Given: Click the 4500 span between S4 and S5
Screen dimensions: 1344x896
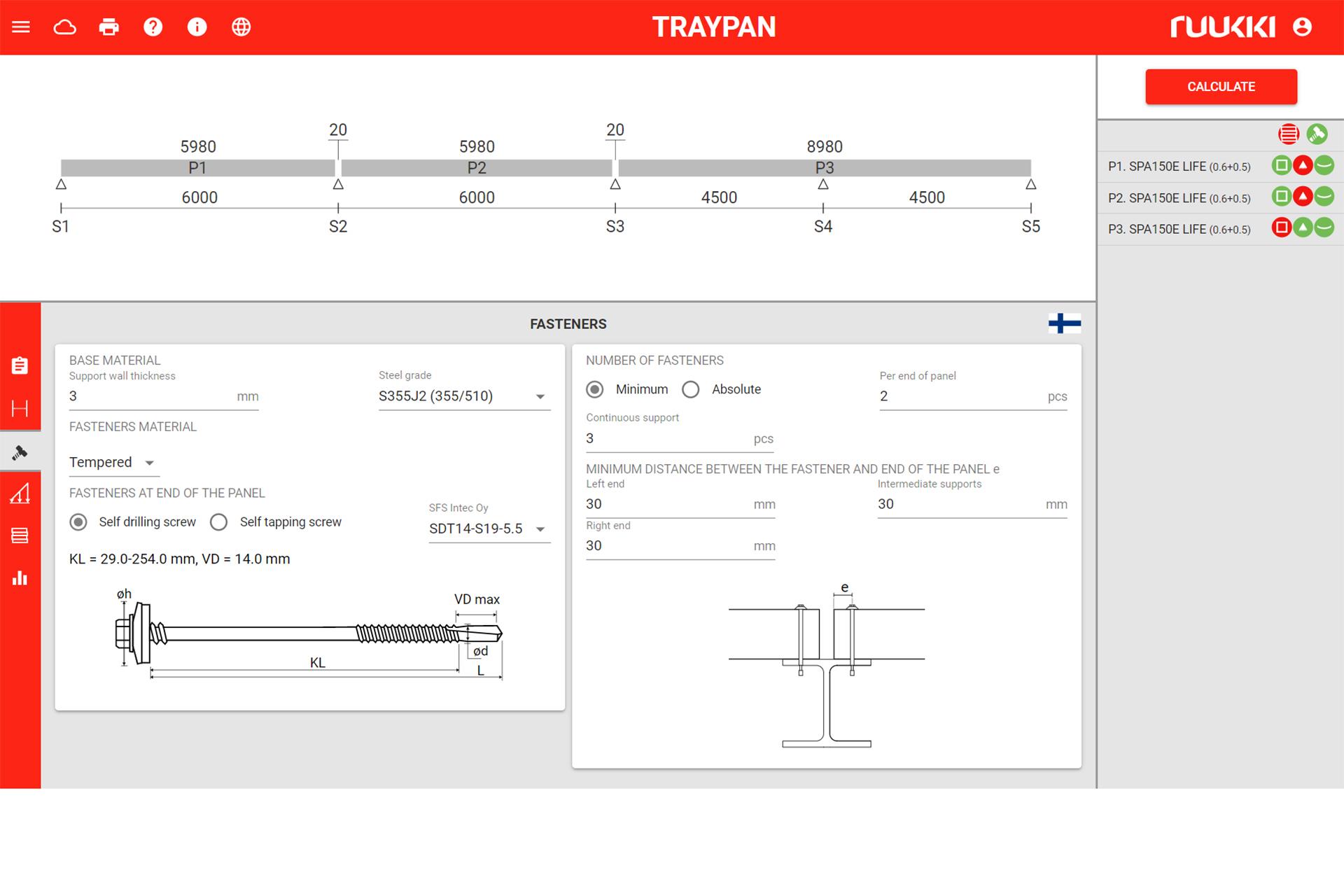Looking at the screenshot, I should pyautogui.click(x=927, y=198).
